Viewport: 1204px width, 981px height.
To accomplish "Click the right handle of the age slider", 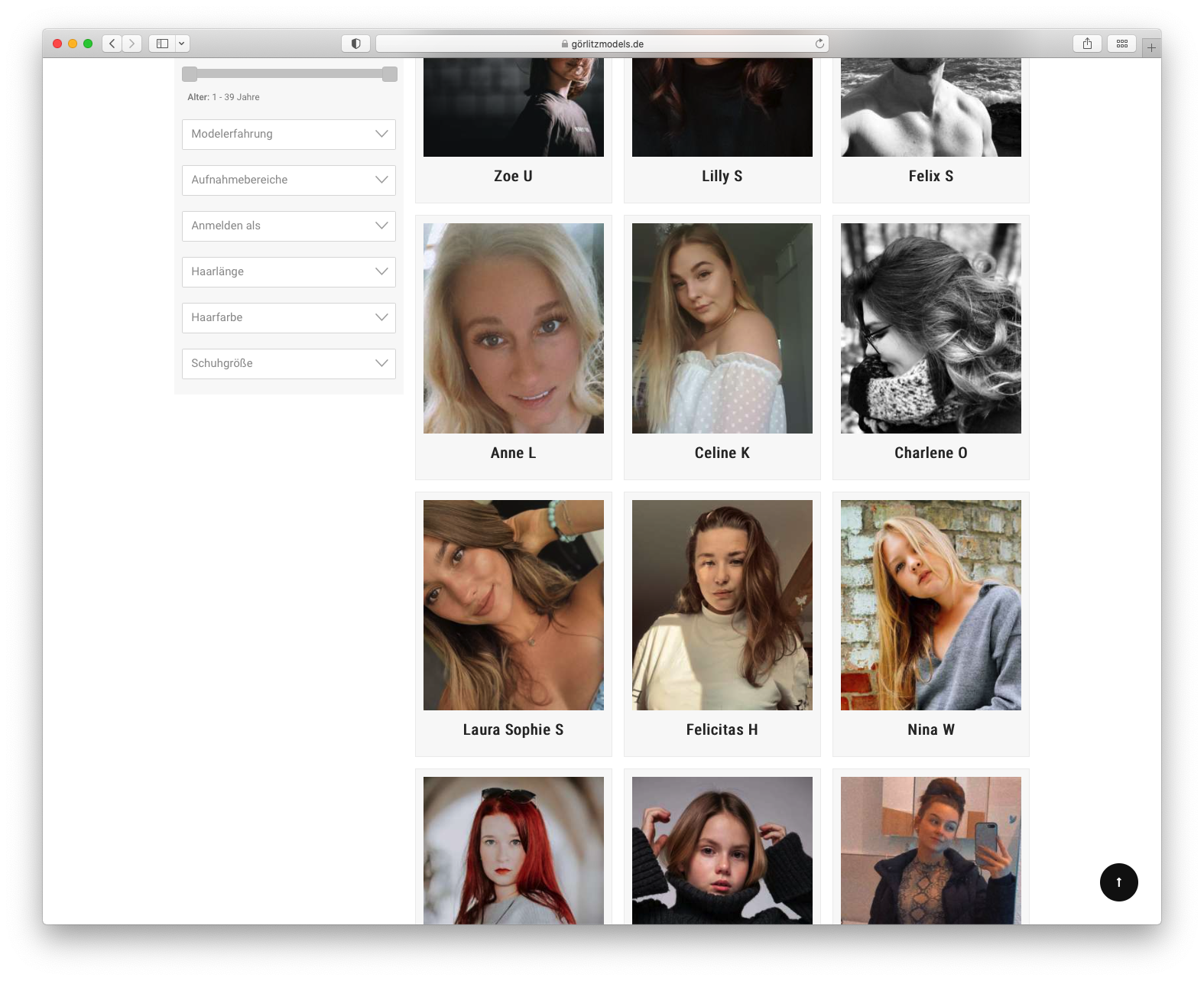I will pos(389,74).
